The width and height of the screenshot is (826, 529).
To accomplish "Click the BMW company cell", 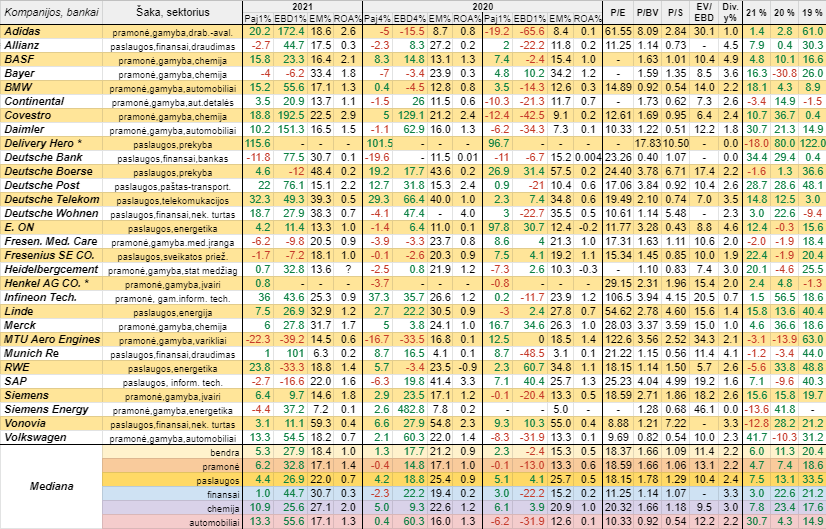I will pyautogui.click(x=51, y=87).
